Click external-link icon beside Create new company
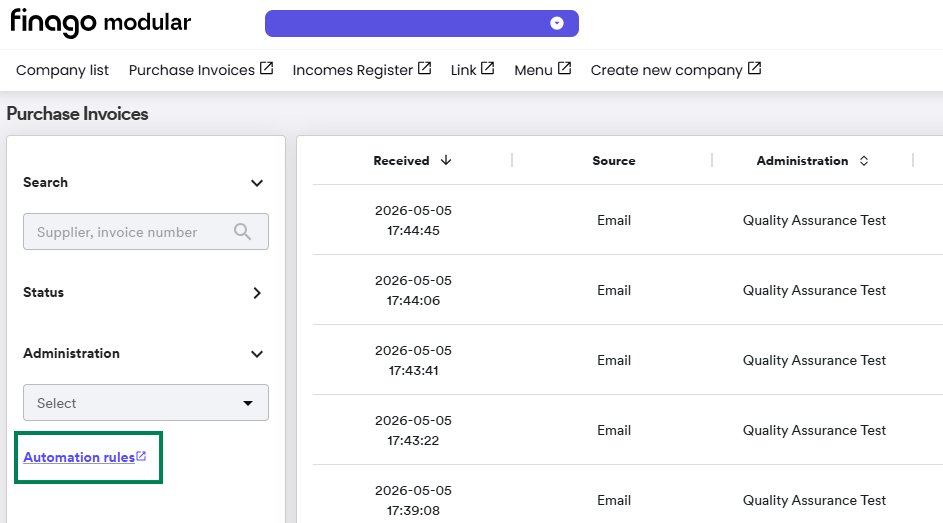 tap(754, 69)
